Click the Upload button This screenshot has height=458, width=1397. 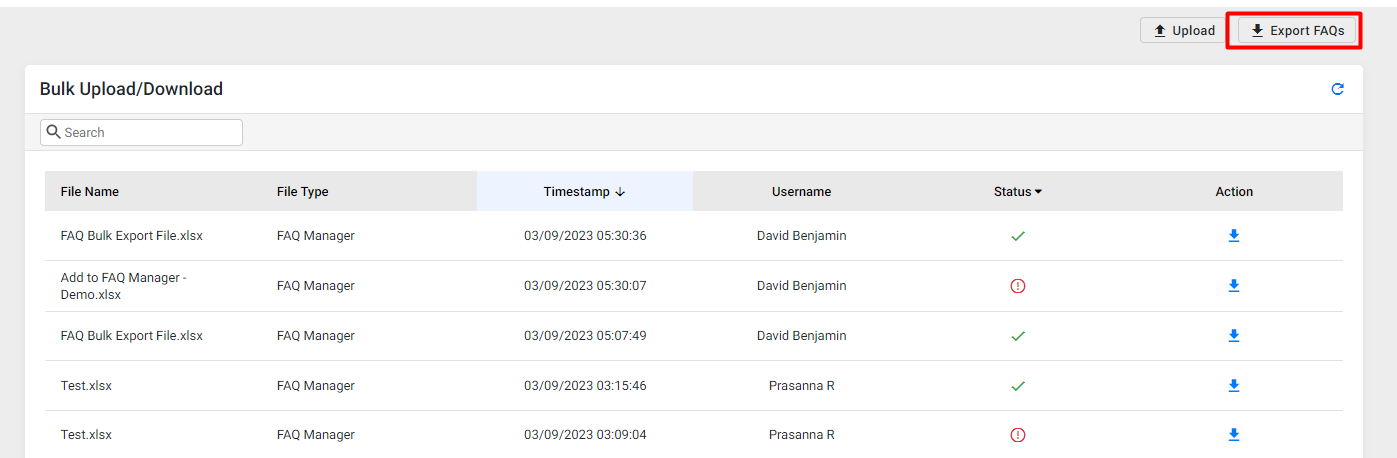(1184, 31)
